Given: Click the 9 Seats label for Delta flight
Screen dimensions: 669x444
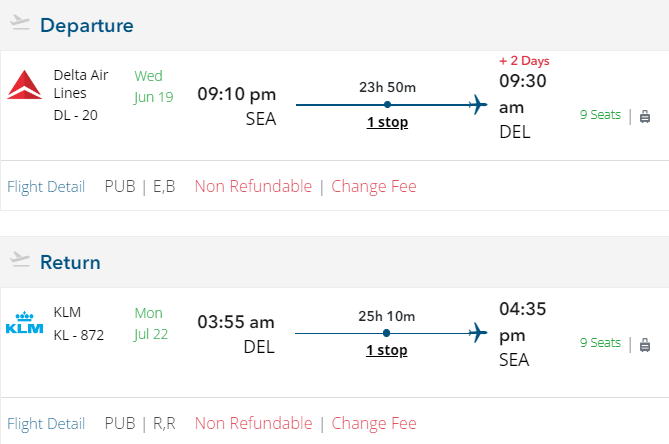Looking at the screenshot, I should (600, 115).
